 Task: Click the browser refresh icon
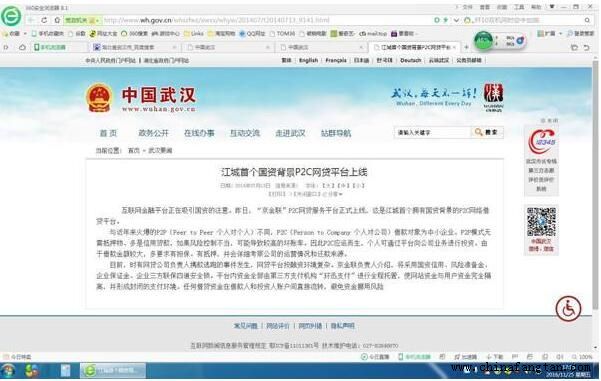point(44,20)
